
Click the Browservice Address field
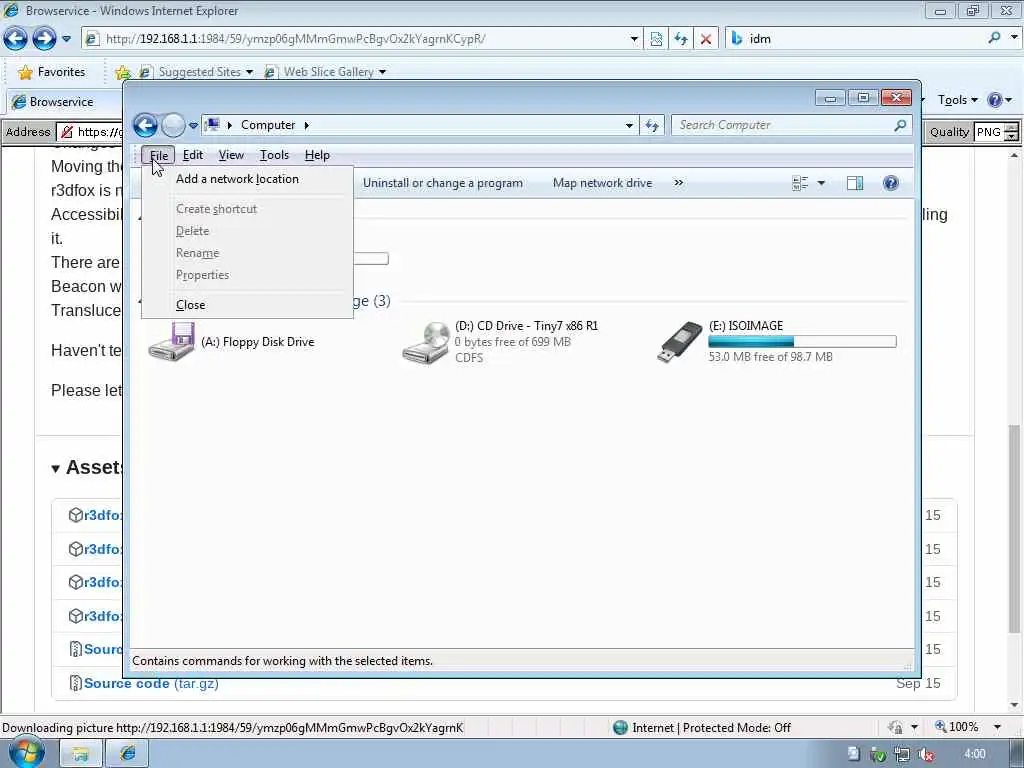(89, 132)
